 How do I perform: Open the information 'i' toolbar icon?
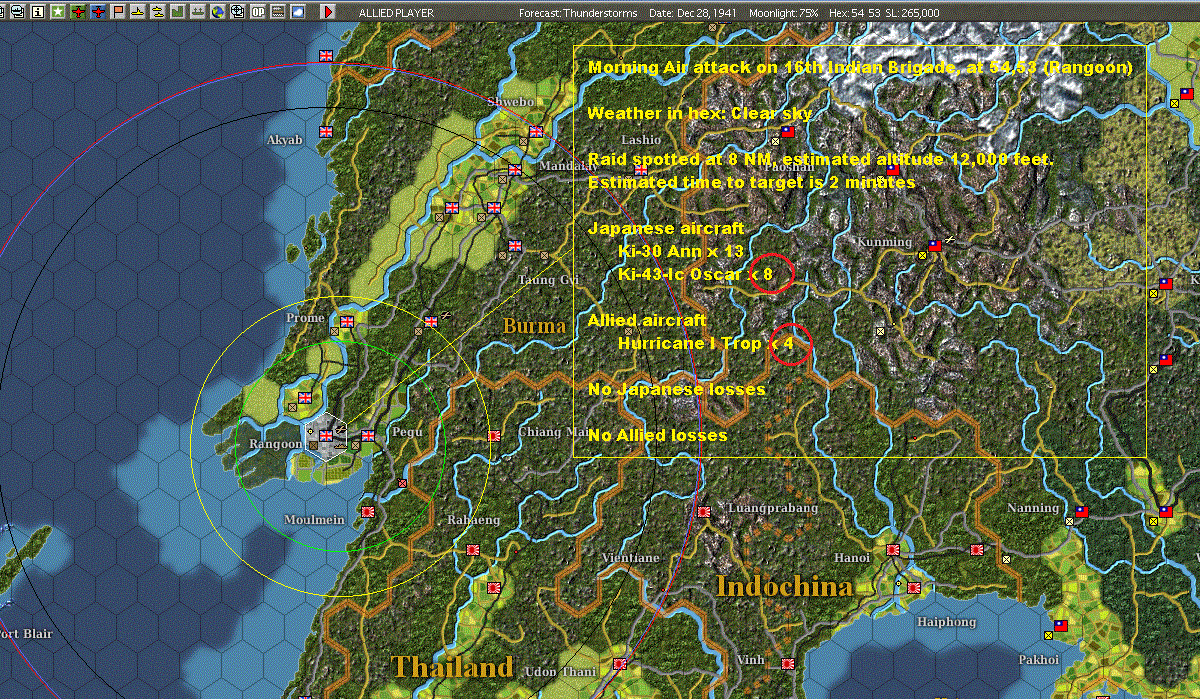(38, 12)
